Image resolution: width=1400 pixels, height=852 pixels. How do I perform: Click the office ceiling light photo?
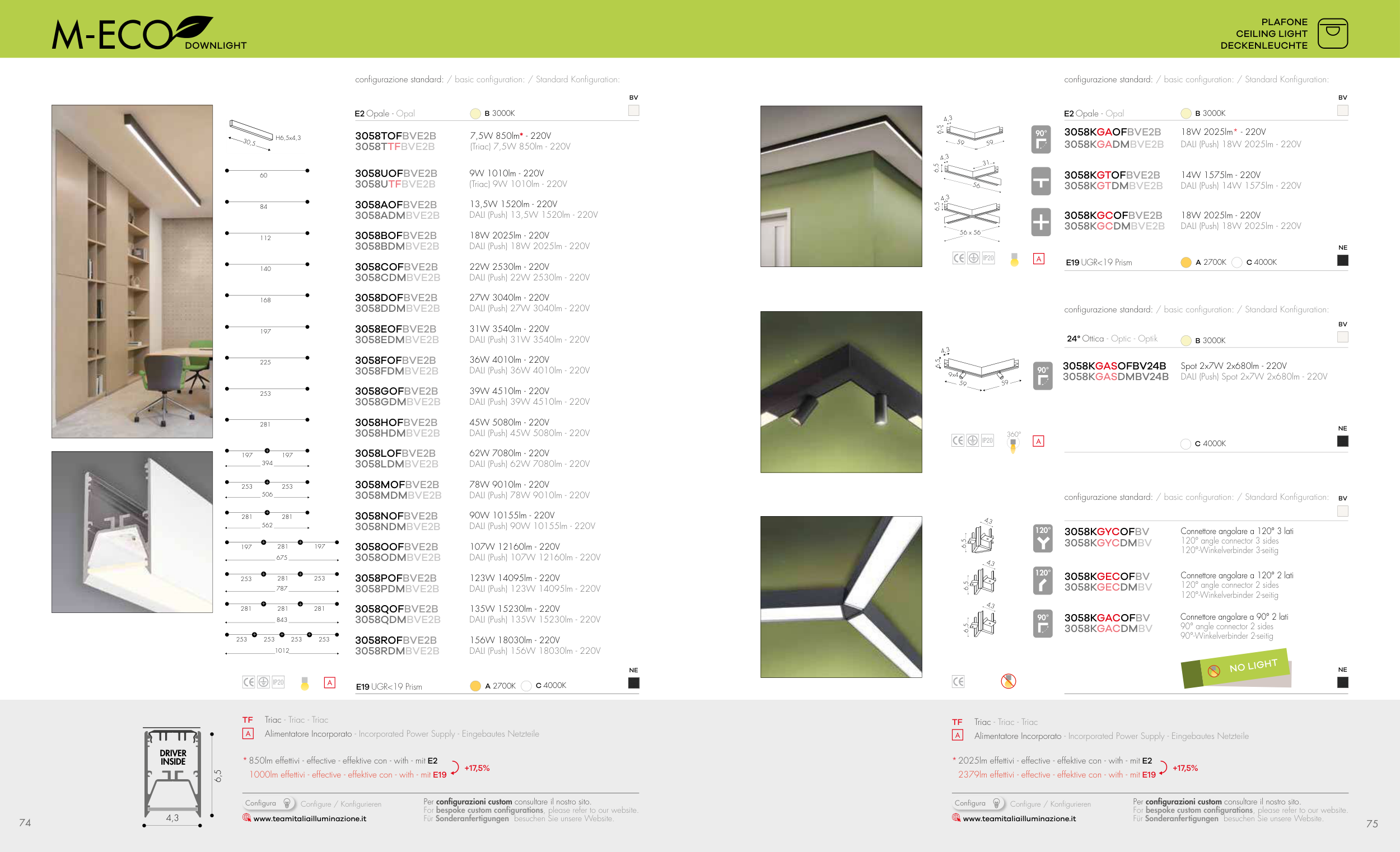(132, 271)
